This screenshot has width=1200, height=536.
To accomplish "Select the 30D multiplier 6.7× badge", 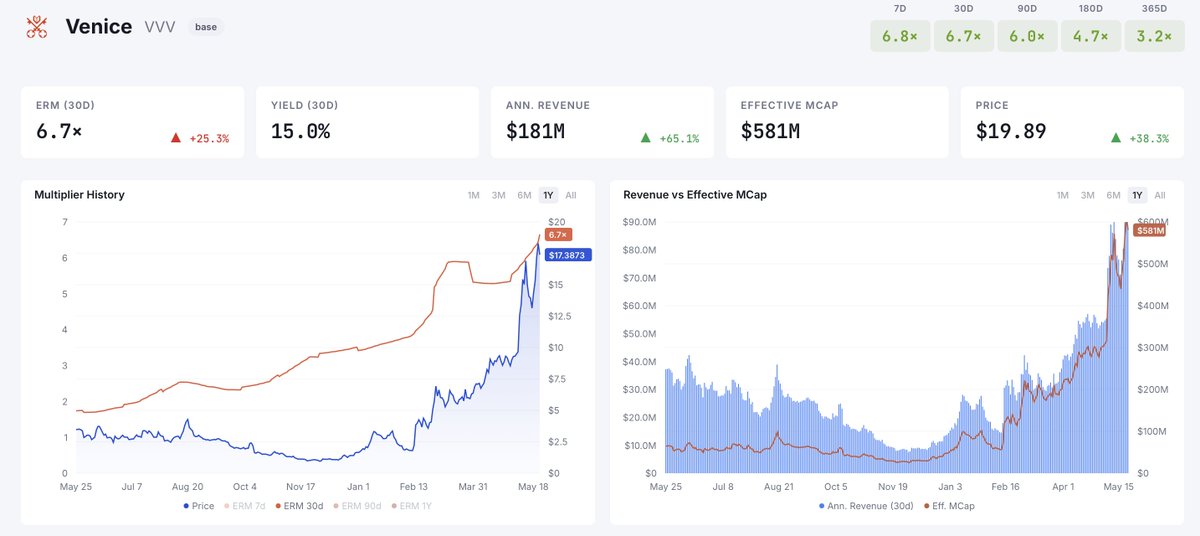I will click(x=964, y=35).
